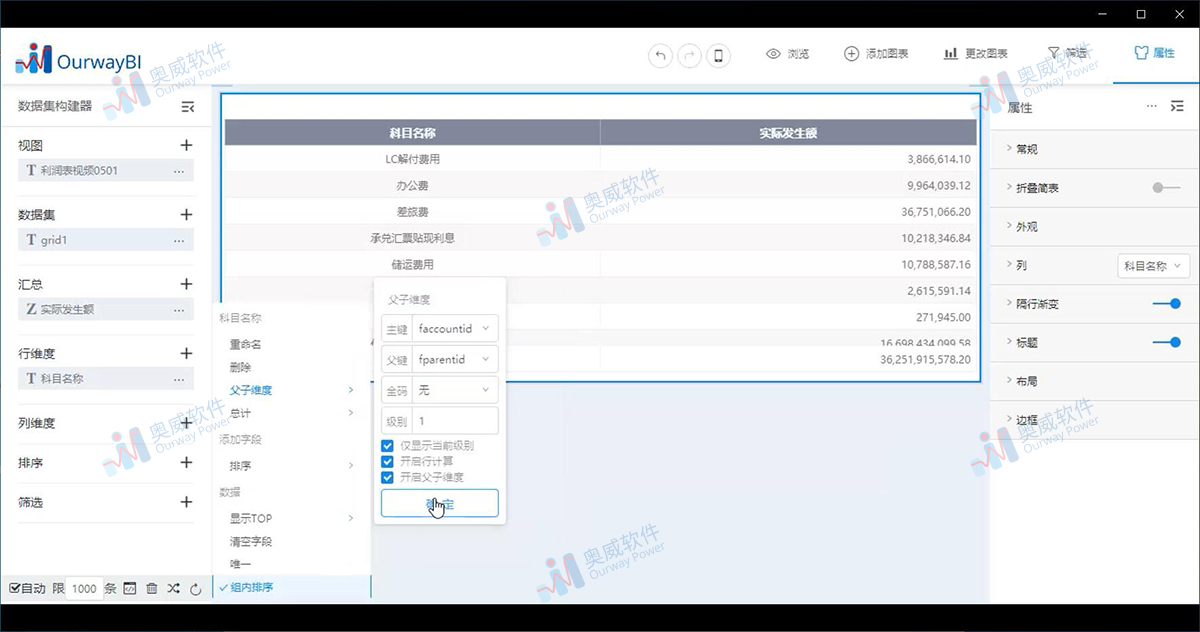Click the shuffle swap icon in bottom bar
This screenshot has height=632, width=1200.
(174, 589)
